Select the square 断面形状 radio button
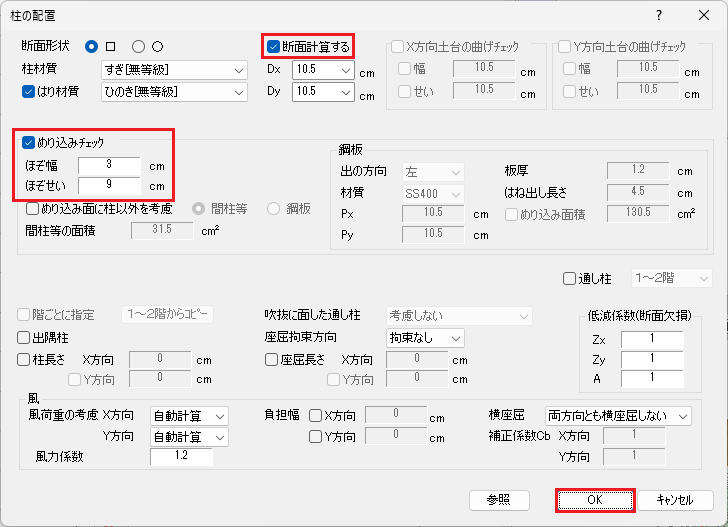 pos(92,47)
